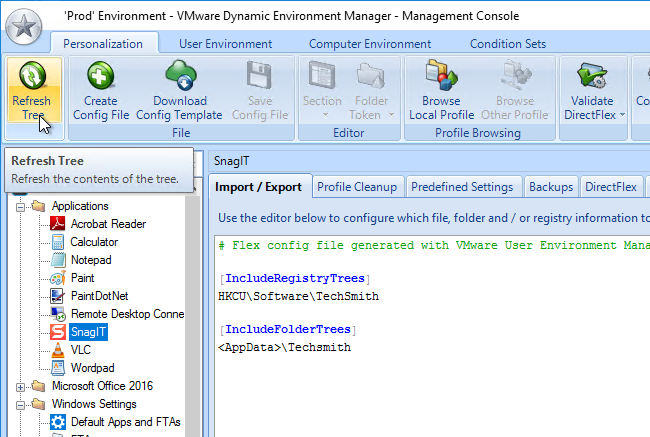Viewport: 650px width, 437px height.
Task: Click the Windows Settings folder
Action: coord(94,404)
